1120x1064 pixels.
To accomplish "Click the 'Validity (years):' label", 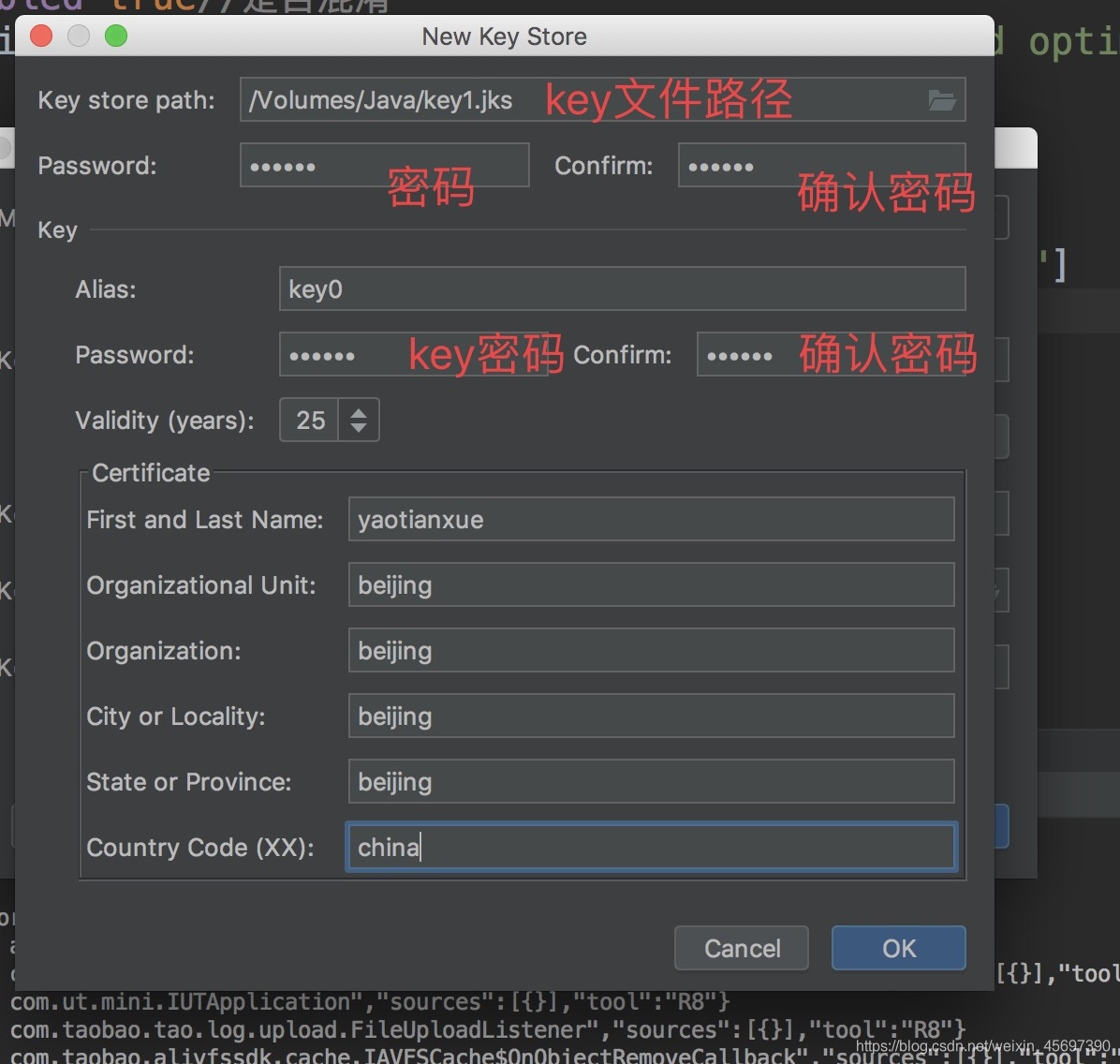I will pos(165,421).
